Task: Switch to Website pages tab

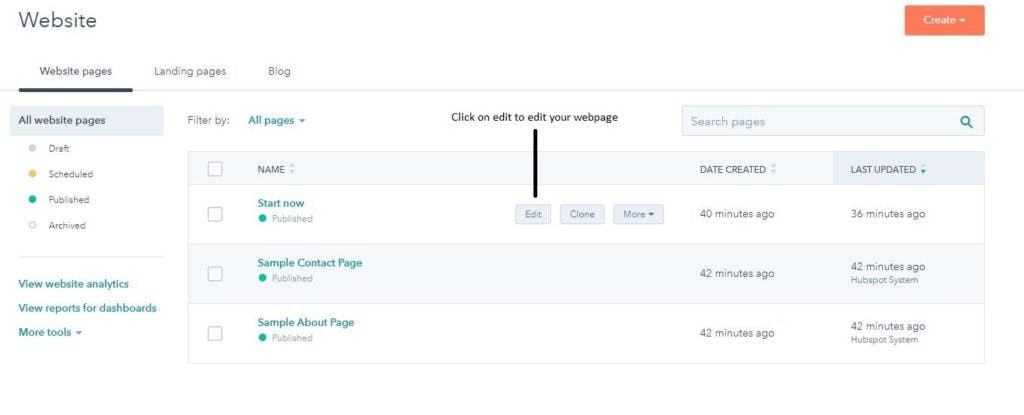Action: tap(76, 71)
